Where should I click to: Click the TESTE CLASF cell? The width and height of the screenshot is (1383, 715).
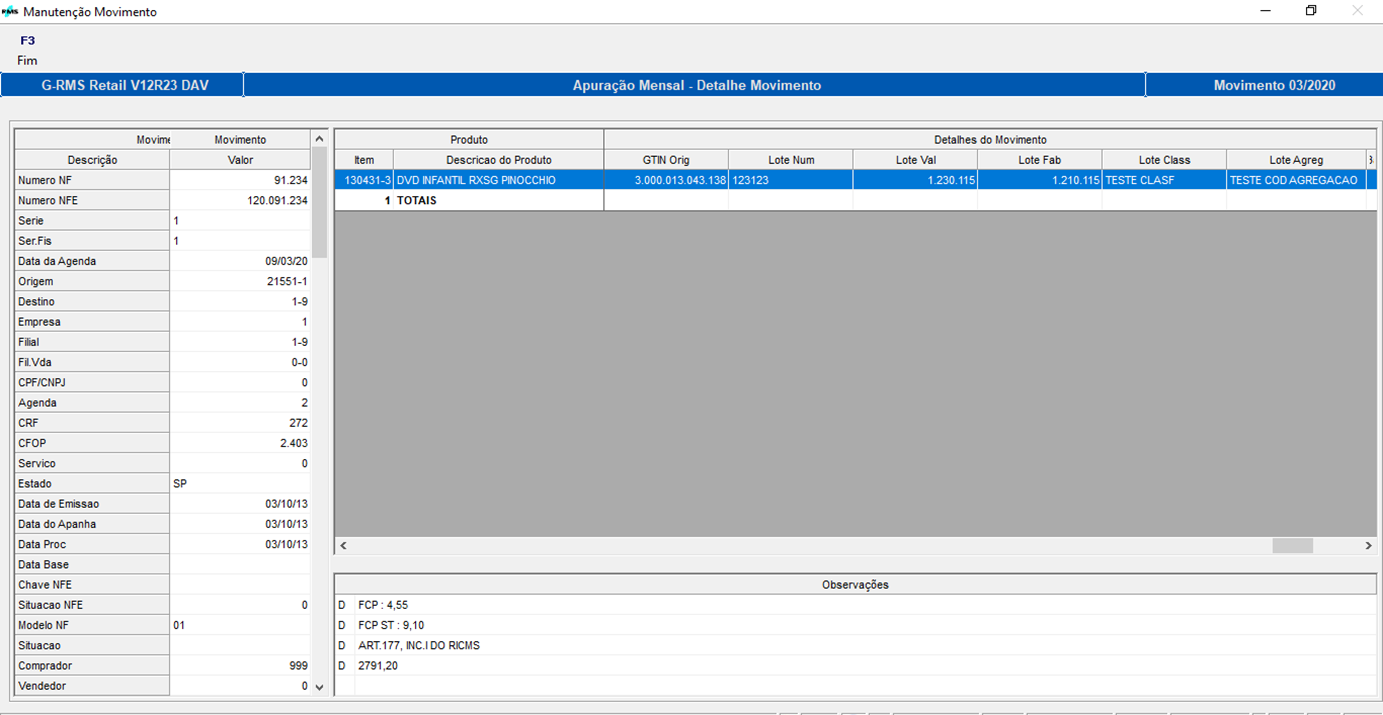tap(1164, 180)
